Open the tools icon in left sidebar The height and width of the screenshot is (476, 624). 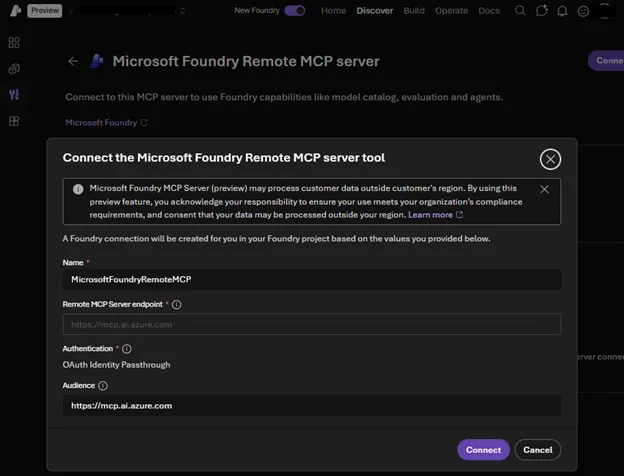pos(14,95)
